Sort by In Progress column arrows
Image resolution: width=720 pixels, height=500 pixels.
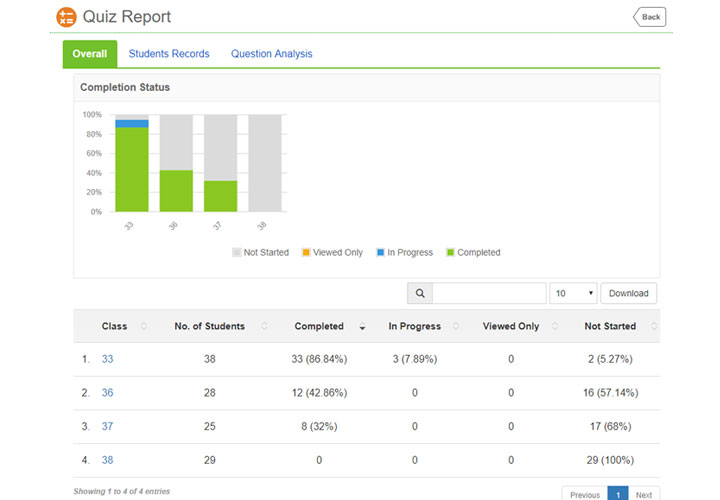(x=455, y=326)
